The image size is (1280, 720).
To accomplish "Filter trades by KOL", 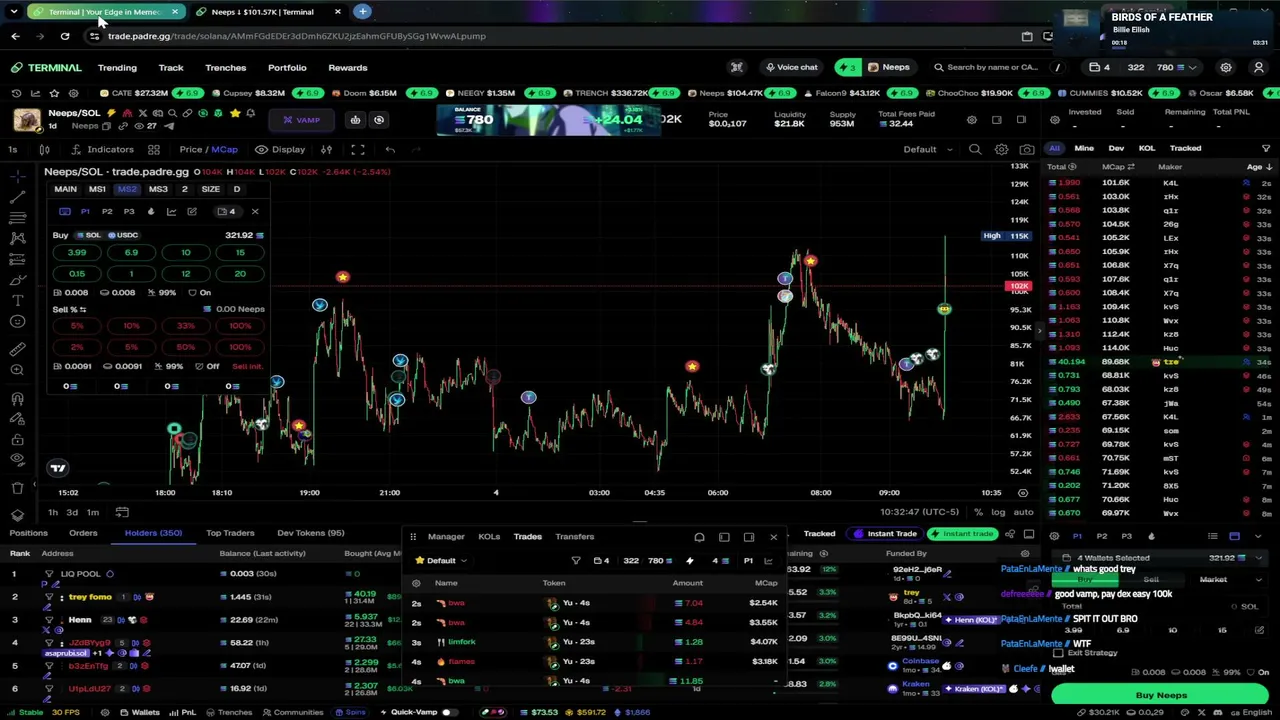I will tap(1147, 148).
